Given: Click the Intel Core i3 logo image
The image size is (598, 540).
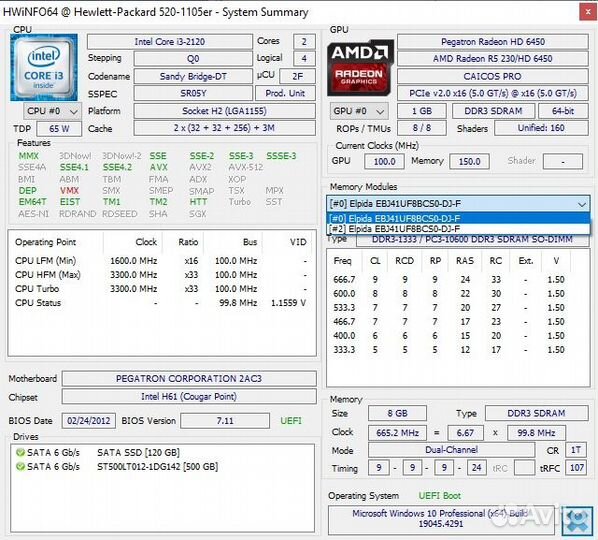Looking at the screenshot, I should coord(44,68).
